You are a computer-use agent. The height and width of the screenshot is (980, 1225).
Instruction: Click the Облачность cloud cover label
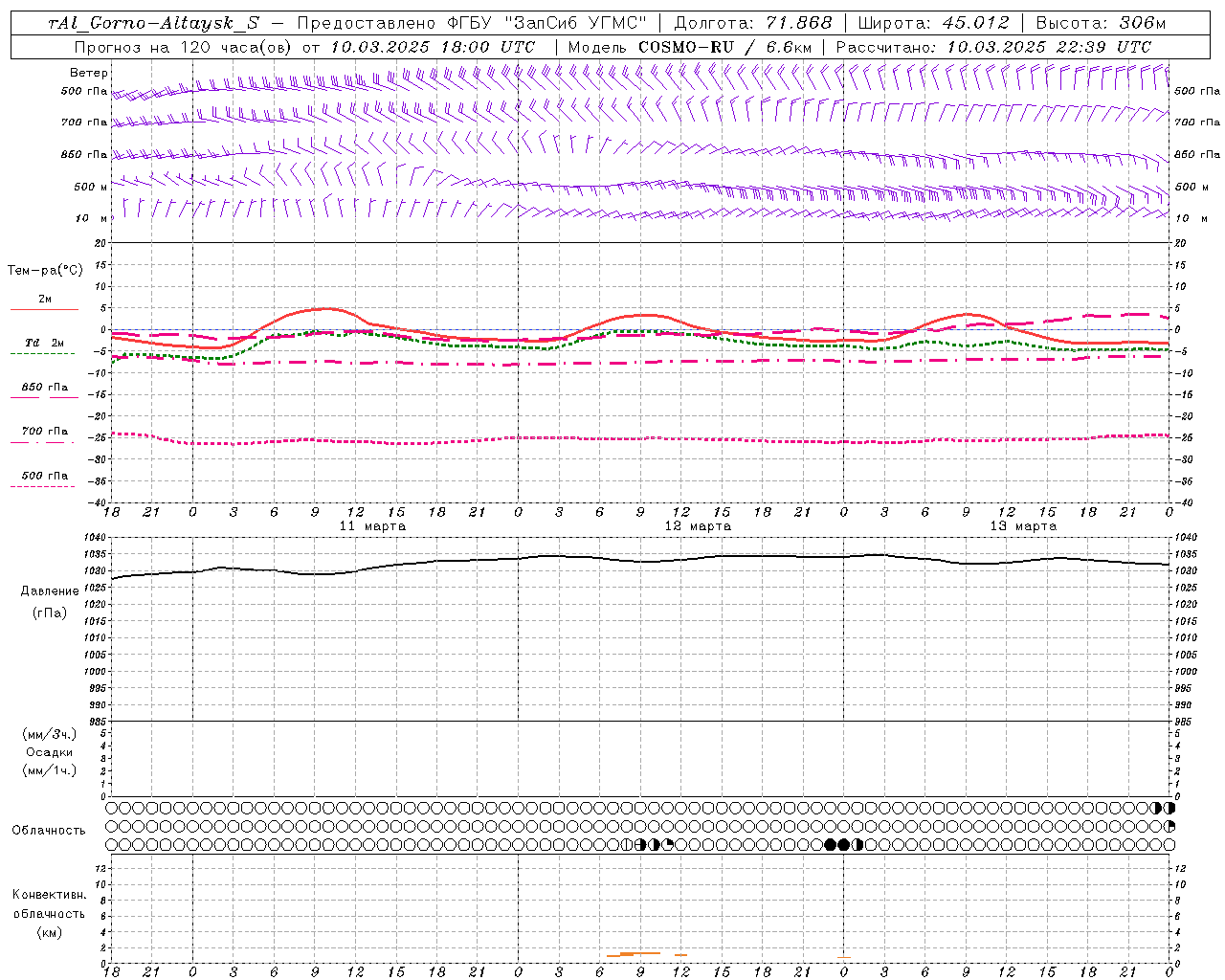49,831
